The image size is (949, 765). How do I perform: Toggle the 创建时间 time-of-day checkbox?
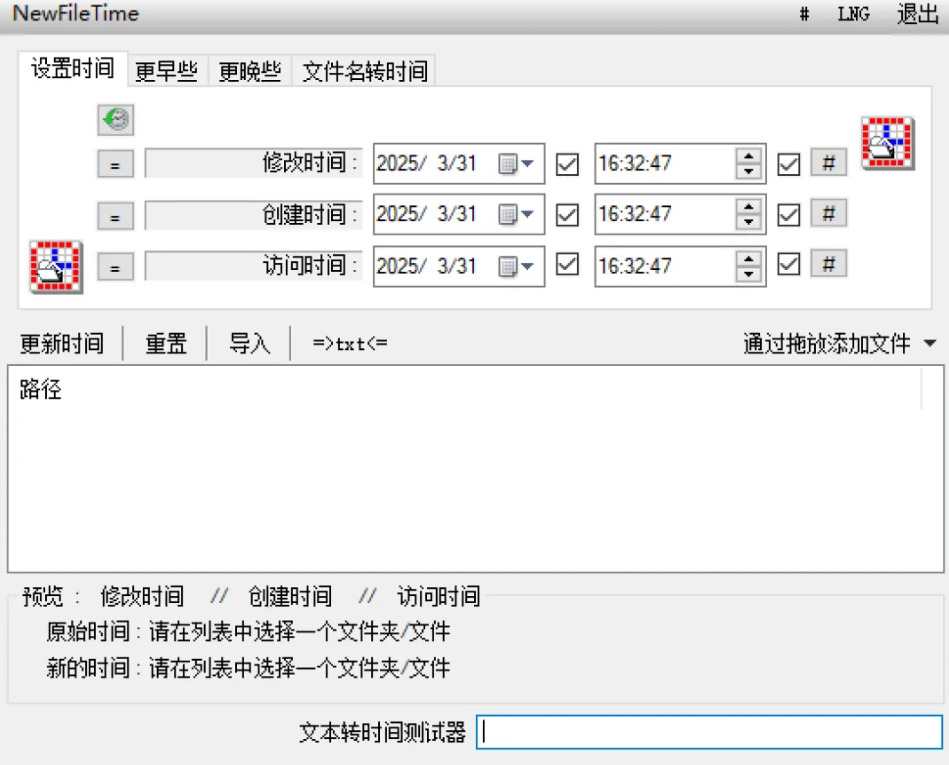pyautogui.click(x=789, y=215)
